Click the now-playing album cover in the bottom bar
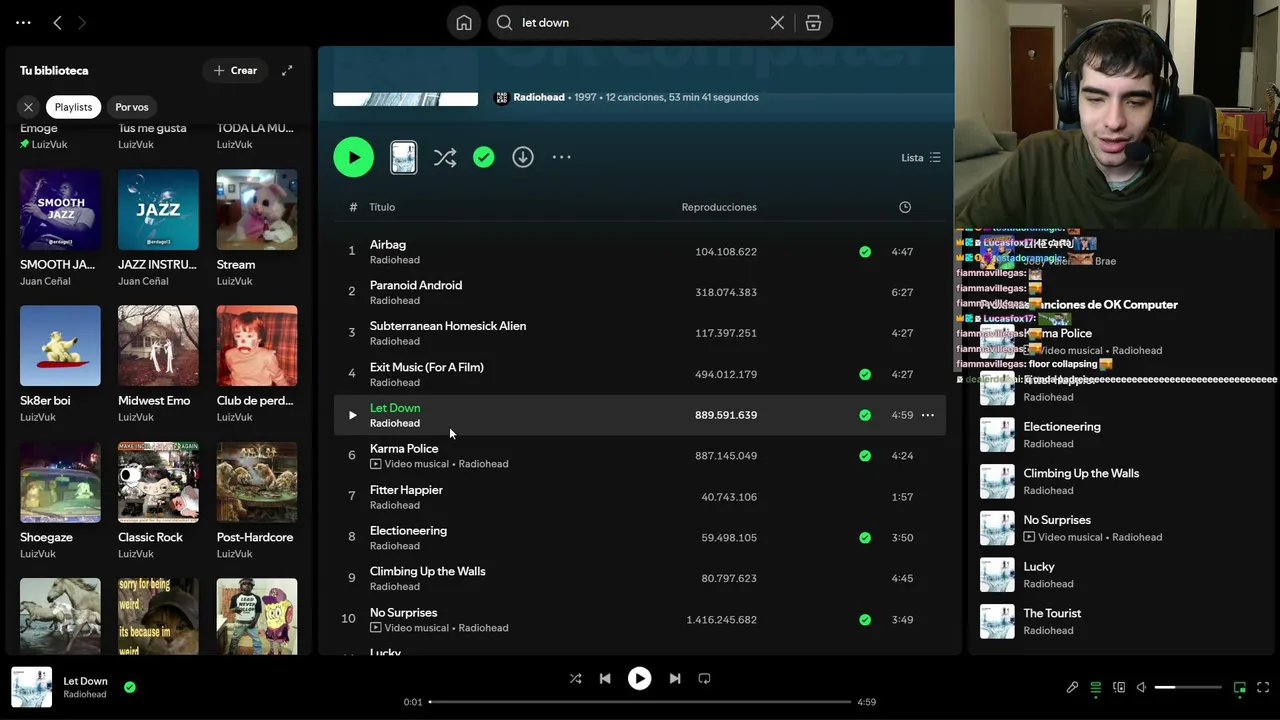This screenshot has height=720, width=1280. click(32, 688)
